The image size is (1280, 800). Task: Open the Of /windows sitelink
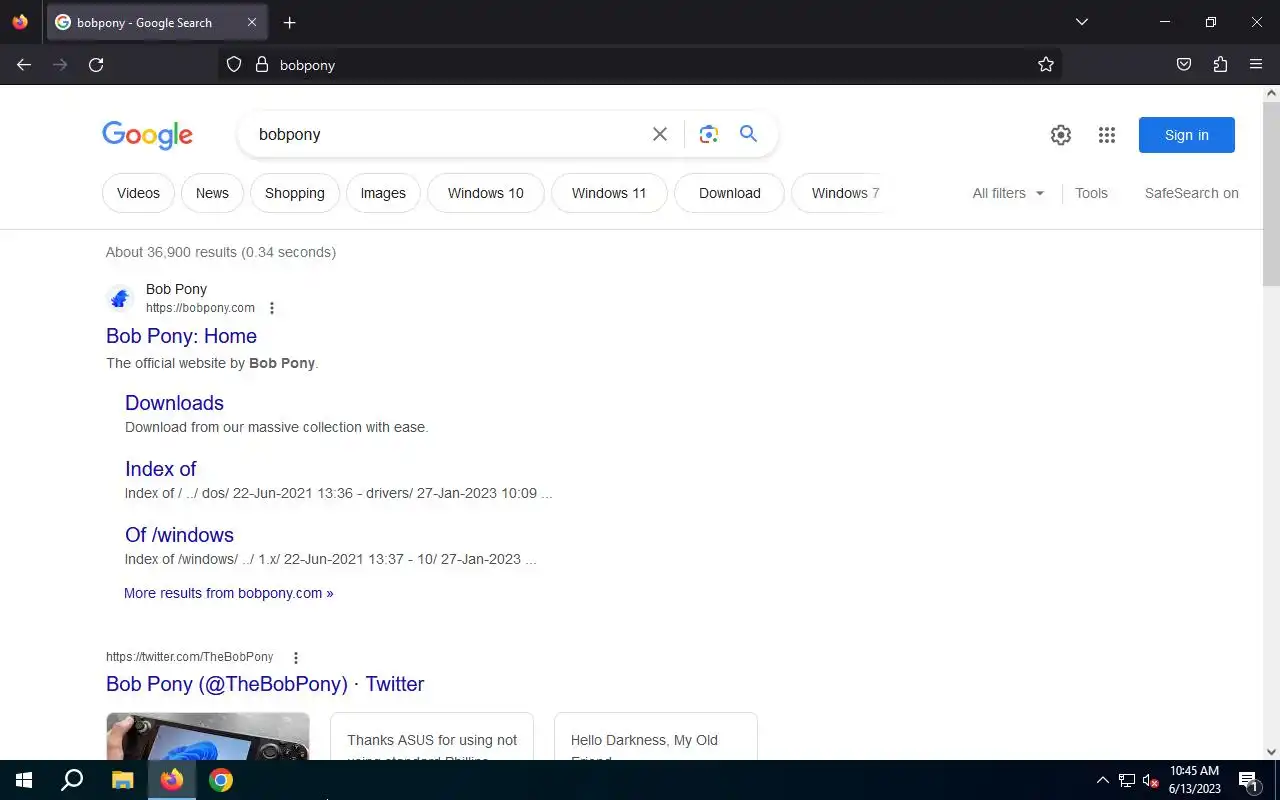tap(179, 535)
